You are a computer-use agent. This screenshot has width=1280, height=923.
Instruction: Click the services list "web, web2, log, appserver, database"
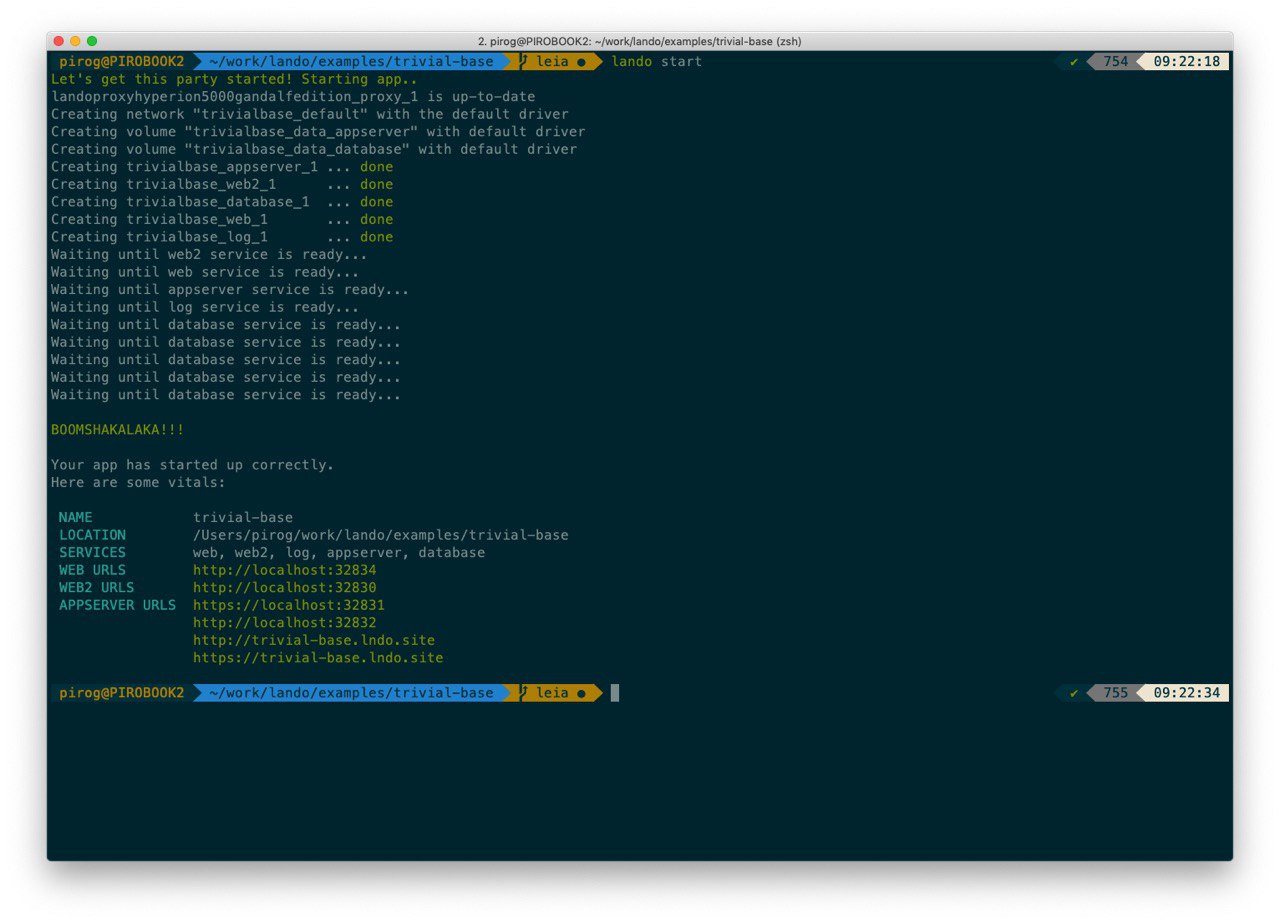(339, 553)
